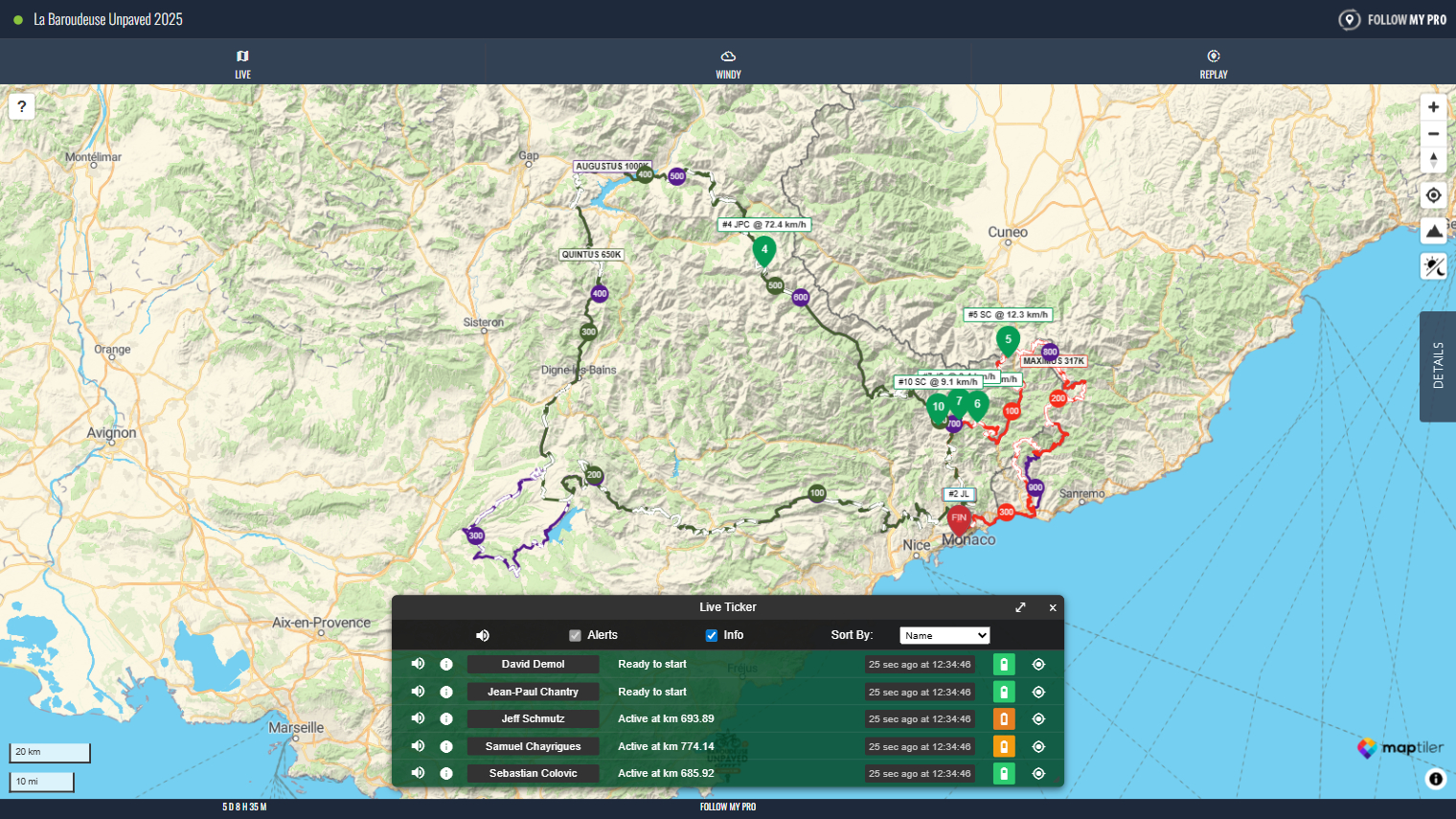Toggle terrain view with mountain icon
1456x819 pixels.
point(1433,231)
